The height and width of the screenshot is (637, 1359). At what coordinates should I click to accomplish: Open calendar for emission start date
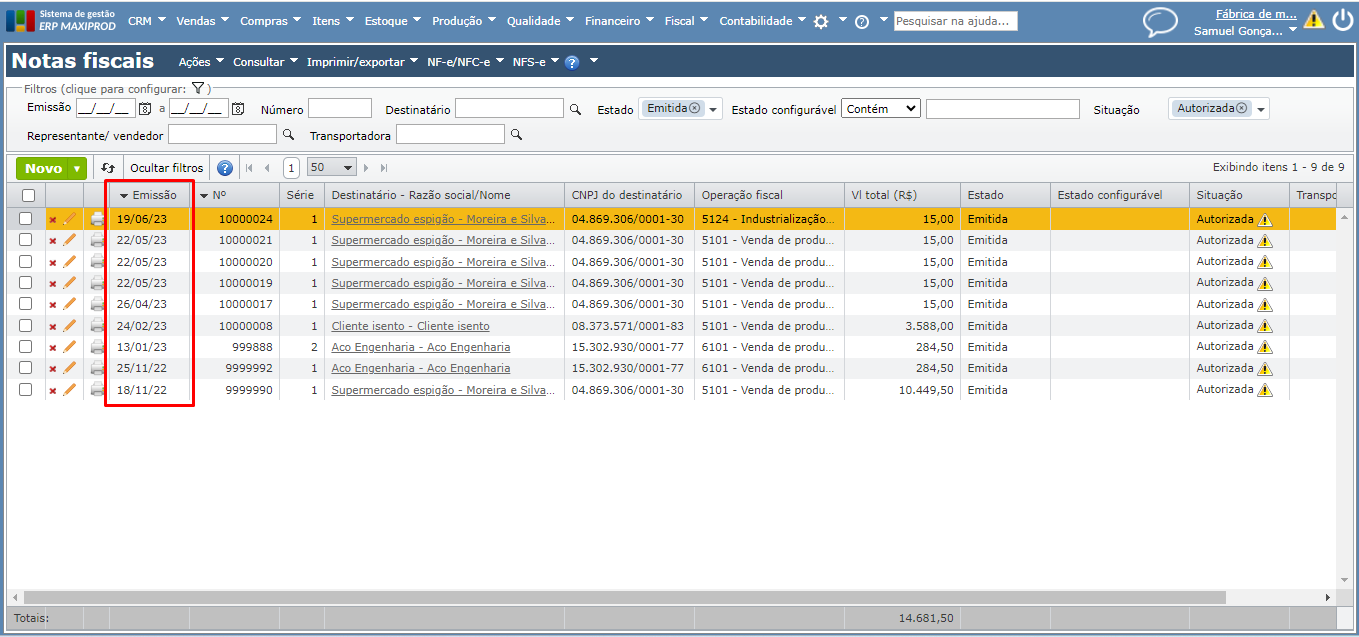point(145,109)
